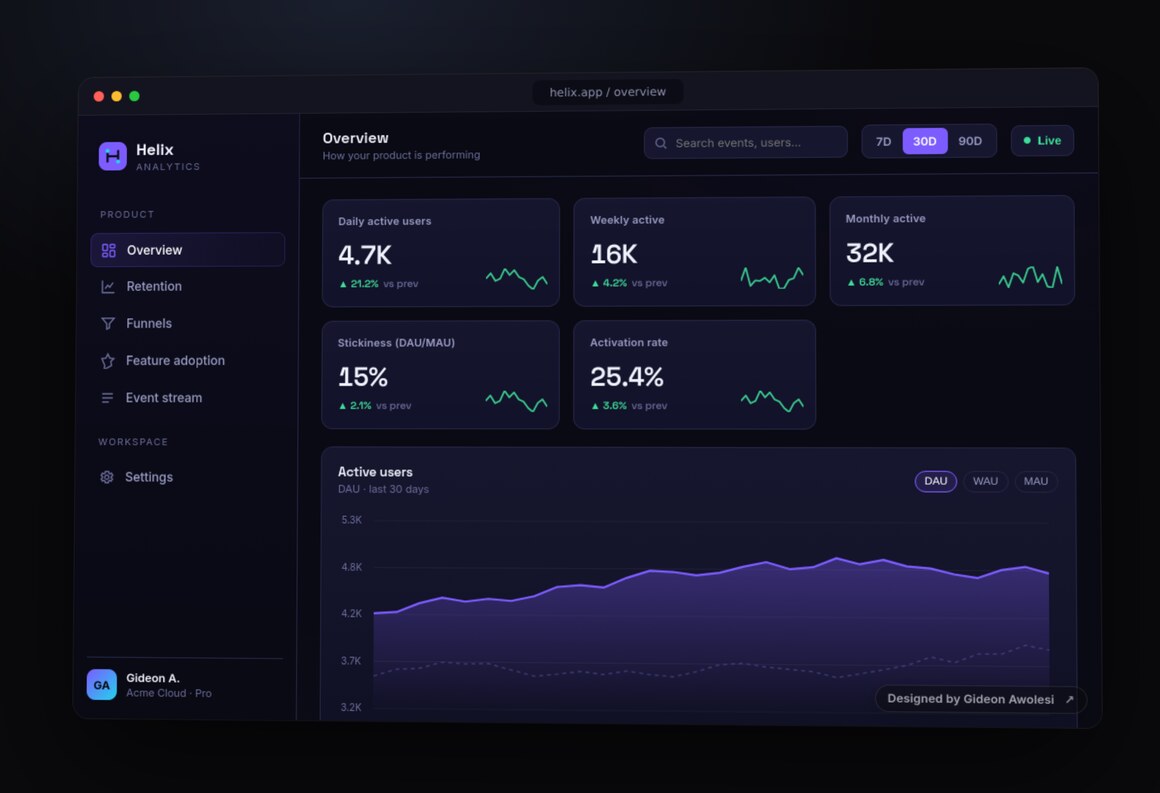Click the Feature adoption star icon
This screenshot has width=1160, height=793.
click(107, 360)
